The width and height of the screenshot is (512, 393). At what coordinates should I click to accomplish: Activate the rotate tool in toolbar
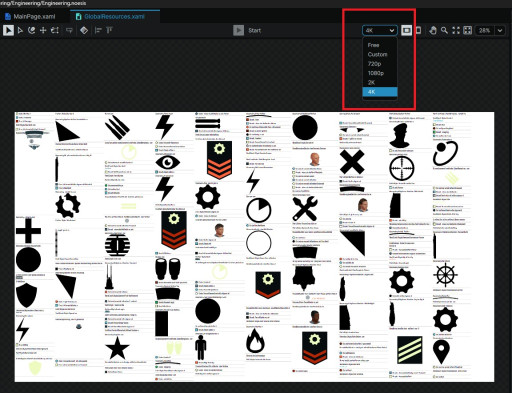click(x=32, y=30)
